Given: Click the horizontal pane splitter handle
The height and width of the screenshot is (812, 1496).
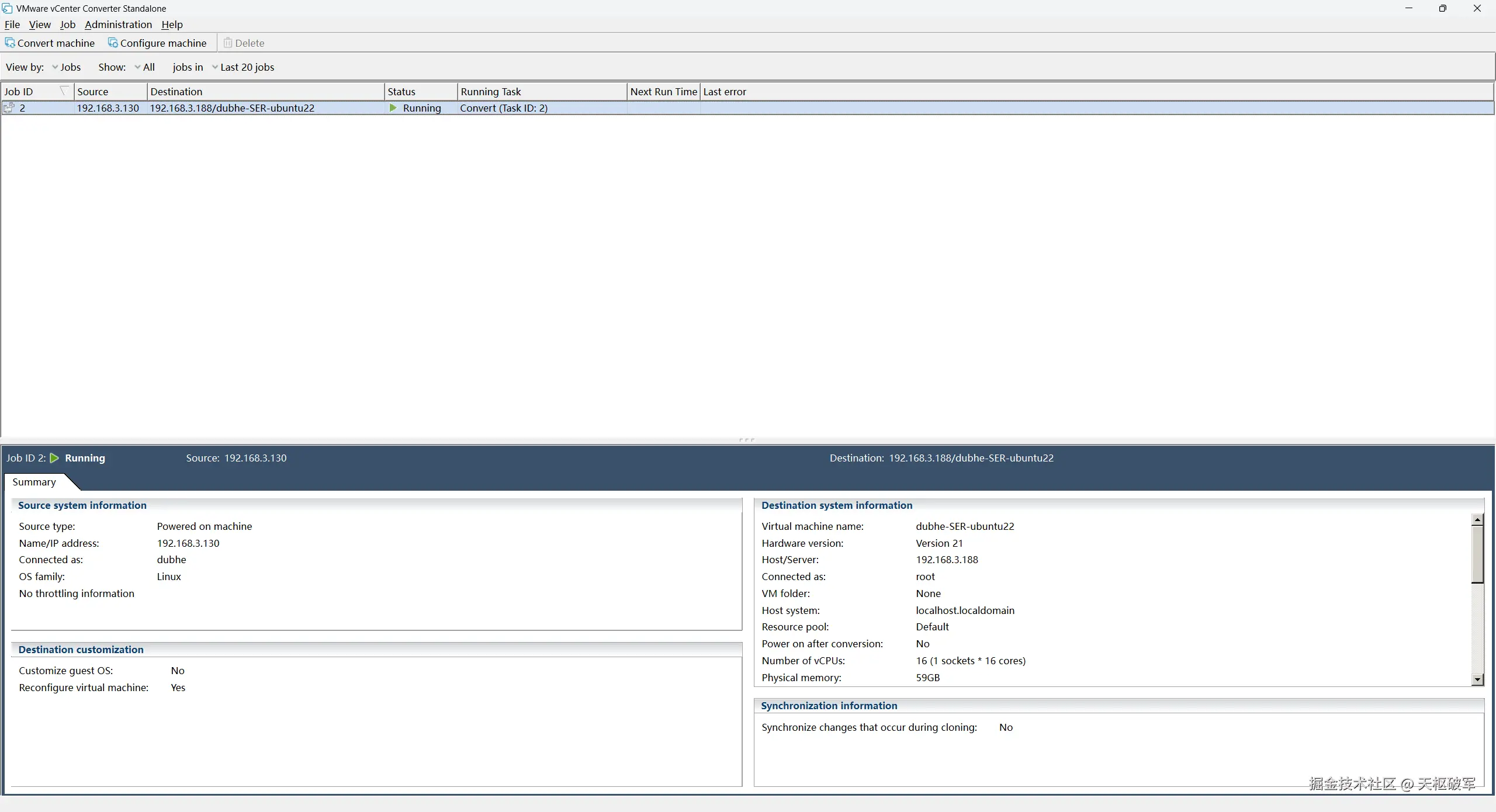Looking at the screenshot, I should (x=747, y=440).
